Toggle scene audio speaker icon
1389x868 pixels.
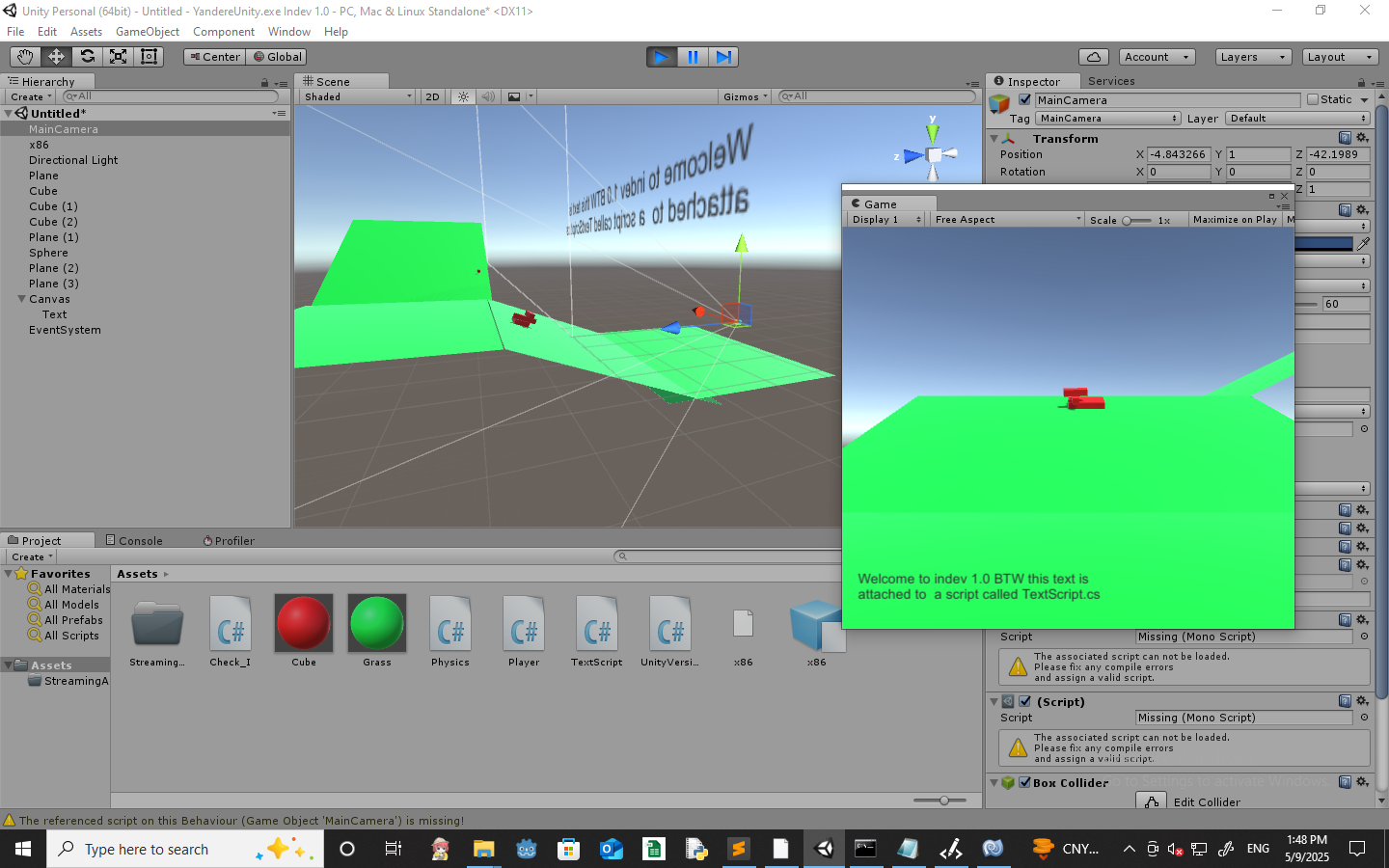click(x=488, y=96)
